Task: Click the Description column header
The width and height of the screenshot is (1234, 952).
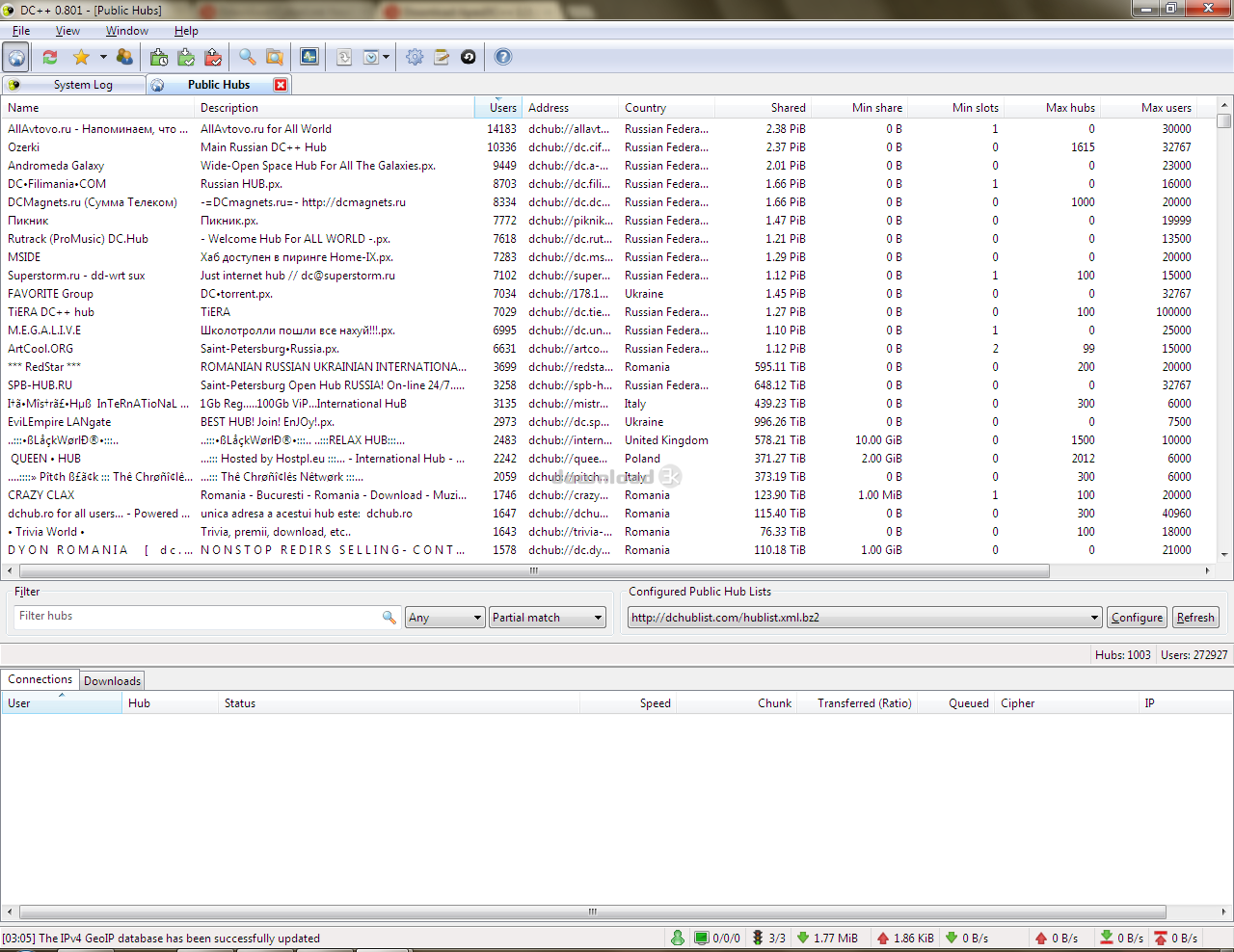Action: [335, 108]
